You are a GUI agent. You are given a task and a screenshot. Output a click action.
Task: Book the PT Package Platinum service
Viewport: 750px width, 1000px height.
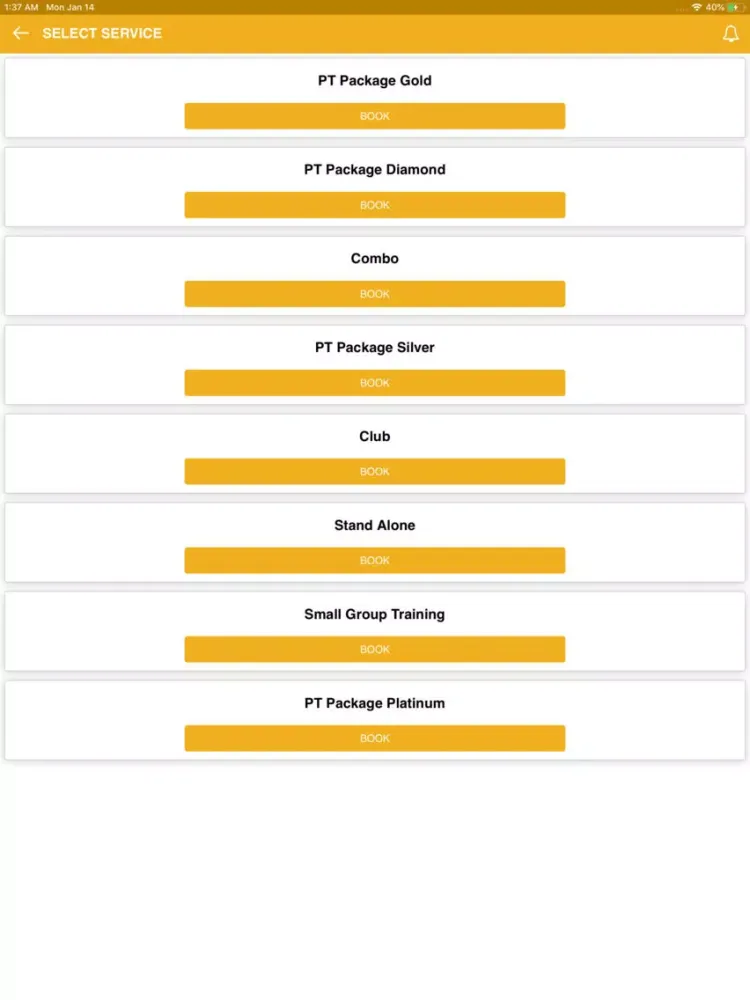(x=375, y=738)
